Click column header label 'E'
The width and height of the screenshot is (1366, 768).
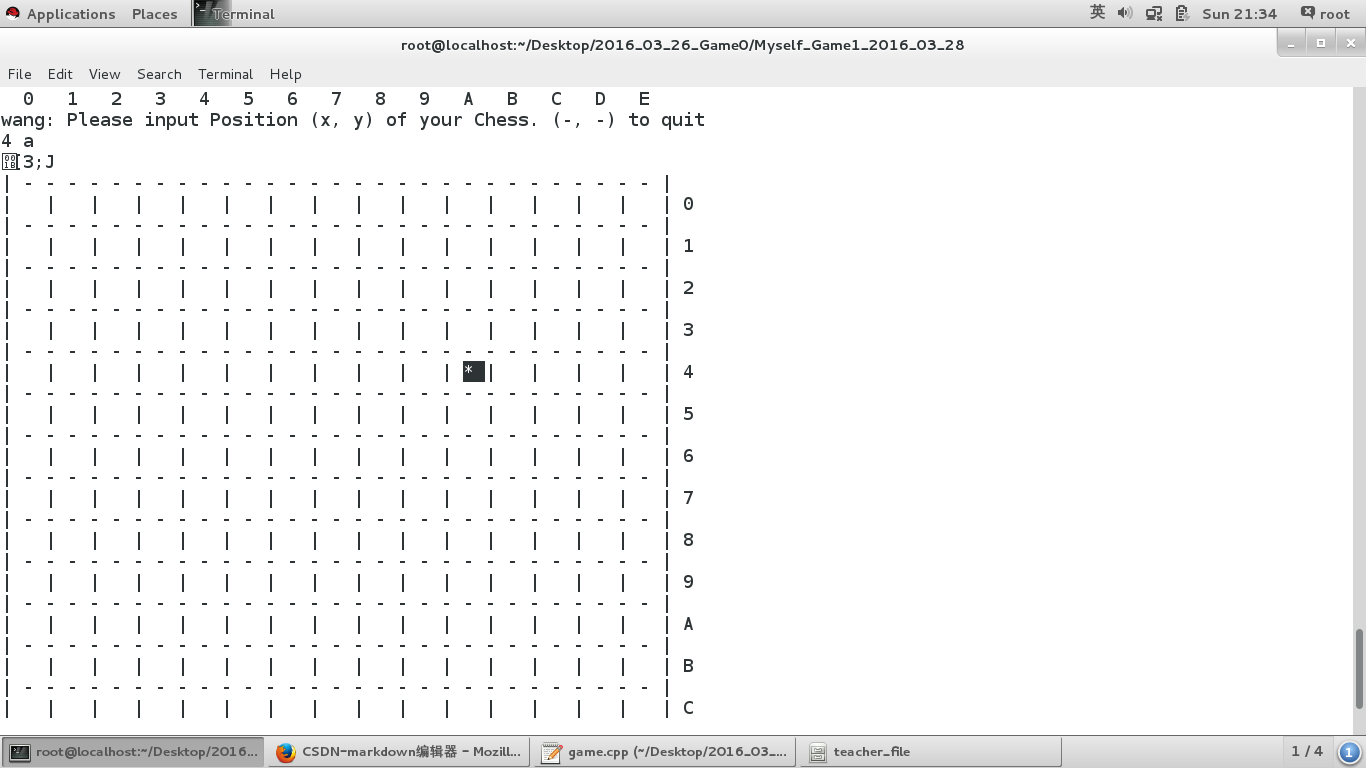tap(644, 99)
